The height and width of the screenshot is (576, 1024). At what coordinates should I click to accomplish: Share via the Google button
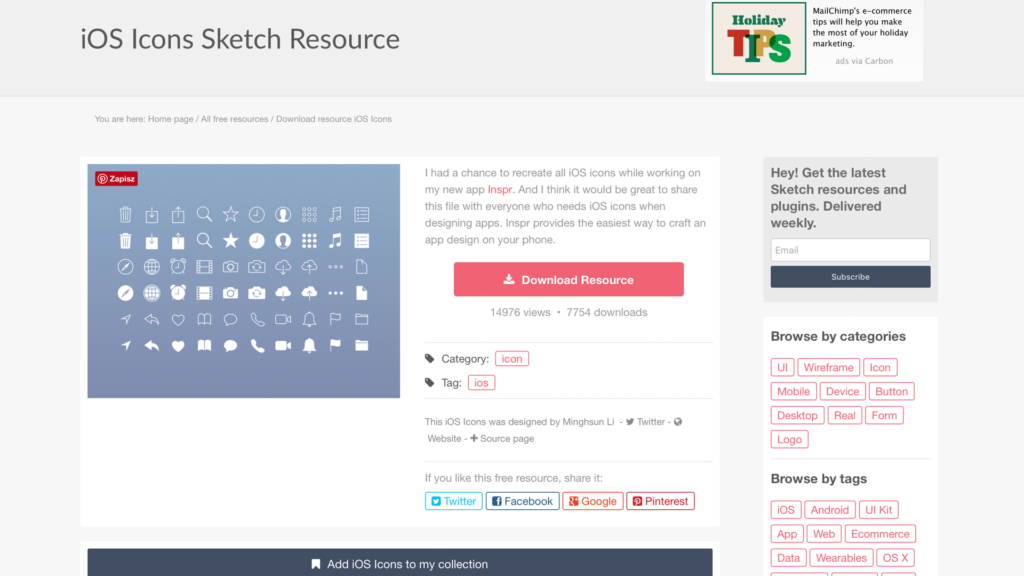click(x=592, y=501)
